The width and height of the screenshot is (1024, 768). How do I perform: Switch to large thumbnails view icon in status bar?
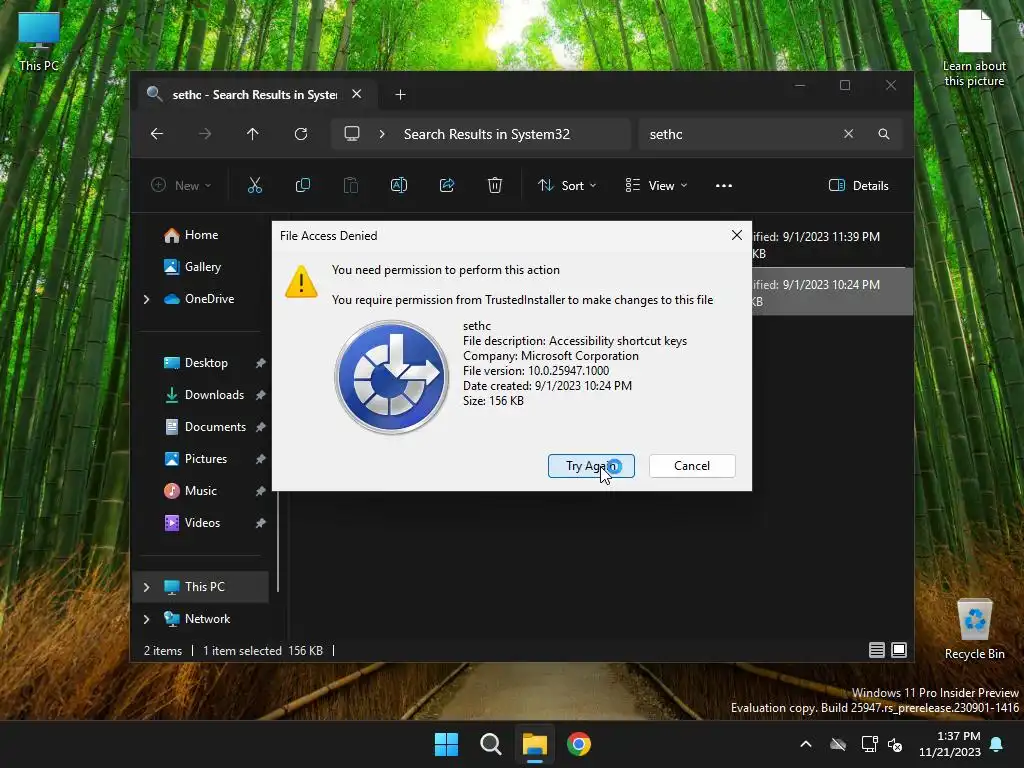pyautogui.click(x=899, y=650)
